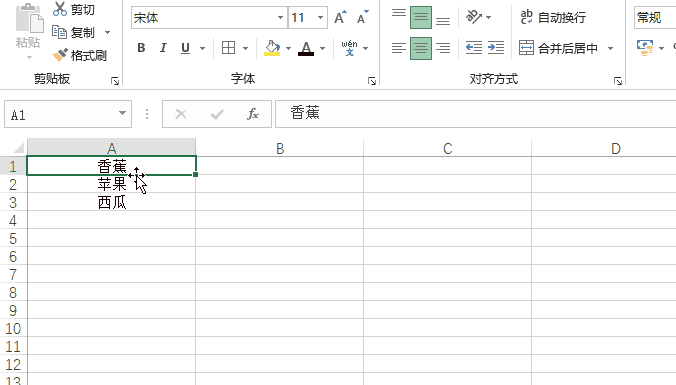Open the font size dropdown showing 11
This screenshot has width=676, height=385.
point(320,18)
